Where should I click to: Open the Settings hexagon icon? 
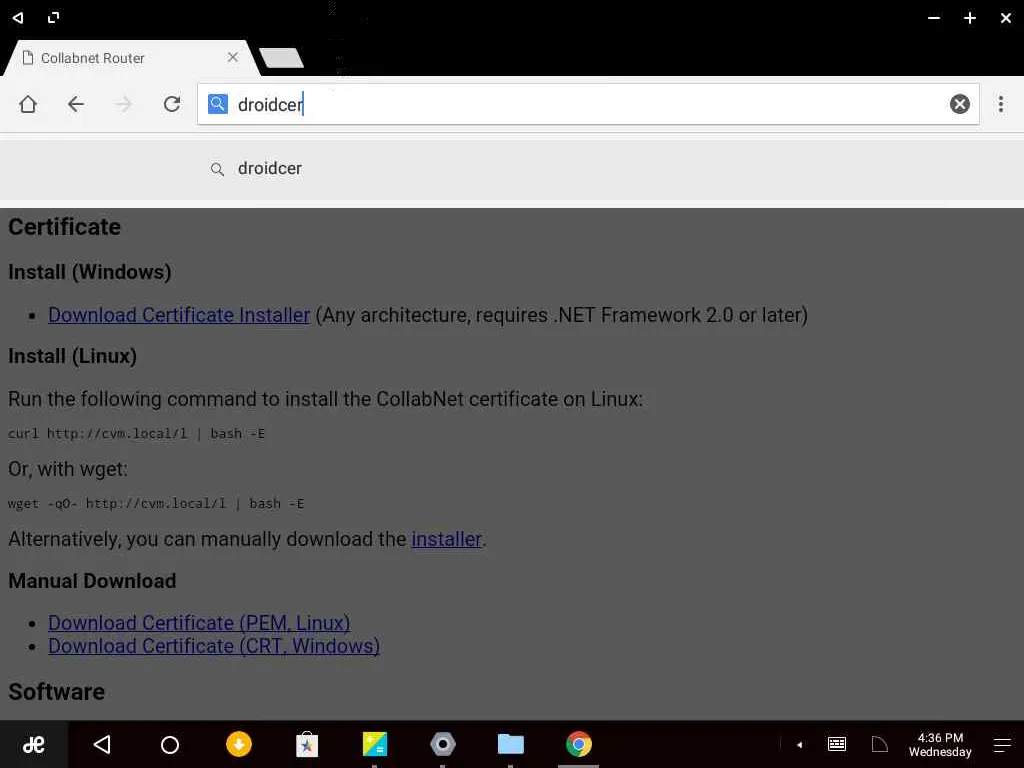[443, 744]
